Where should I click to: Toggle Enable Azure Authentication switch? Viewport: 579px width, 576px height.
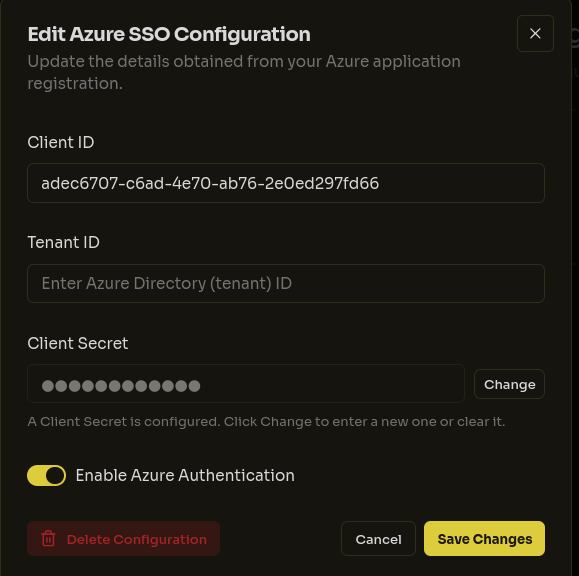47,475
